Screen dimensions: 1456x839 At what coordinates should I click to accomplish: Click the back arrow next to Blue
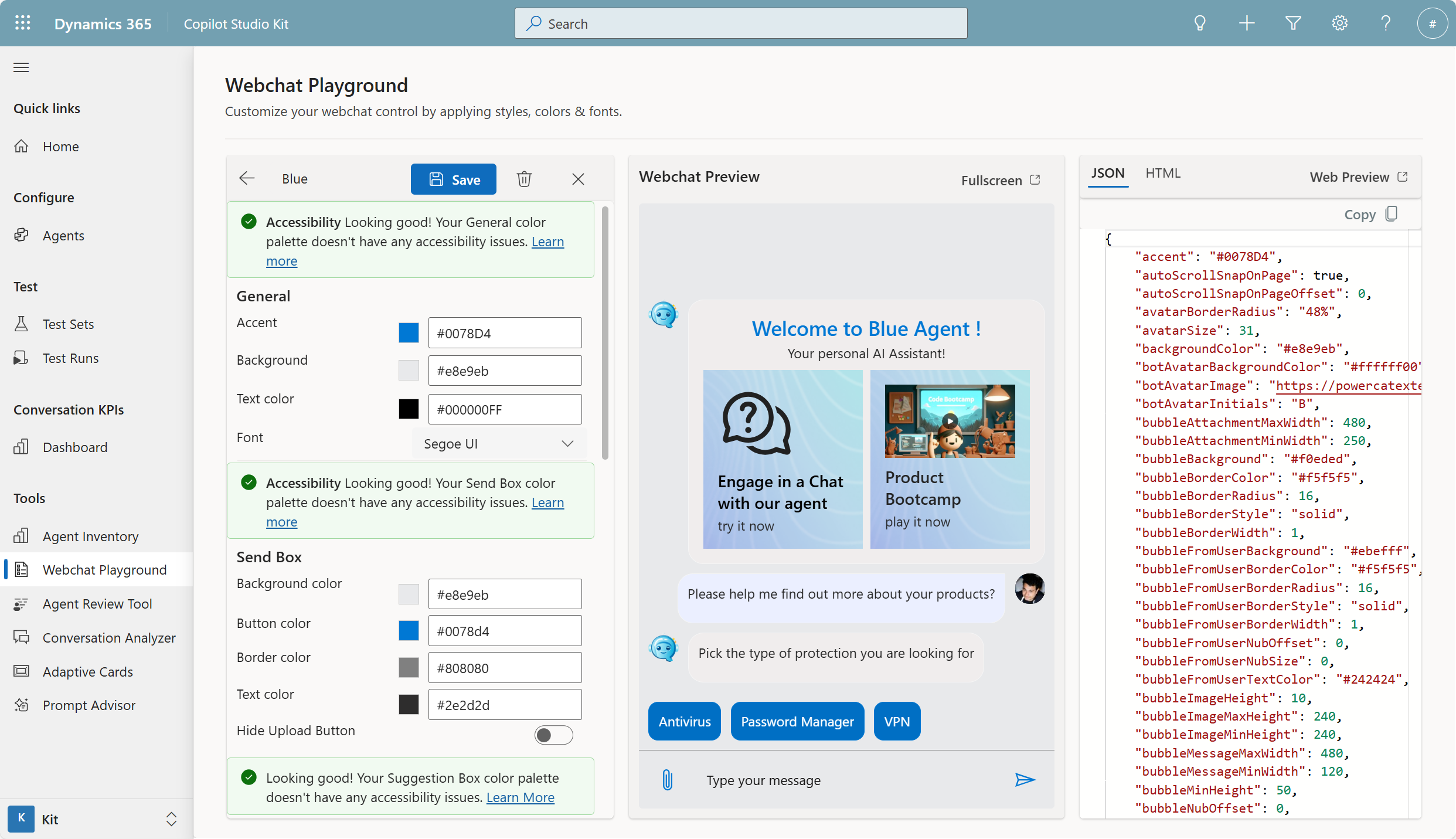(247, 179)
